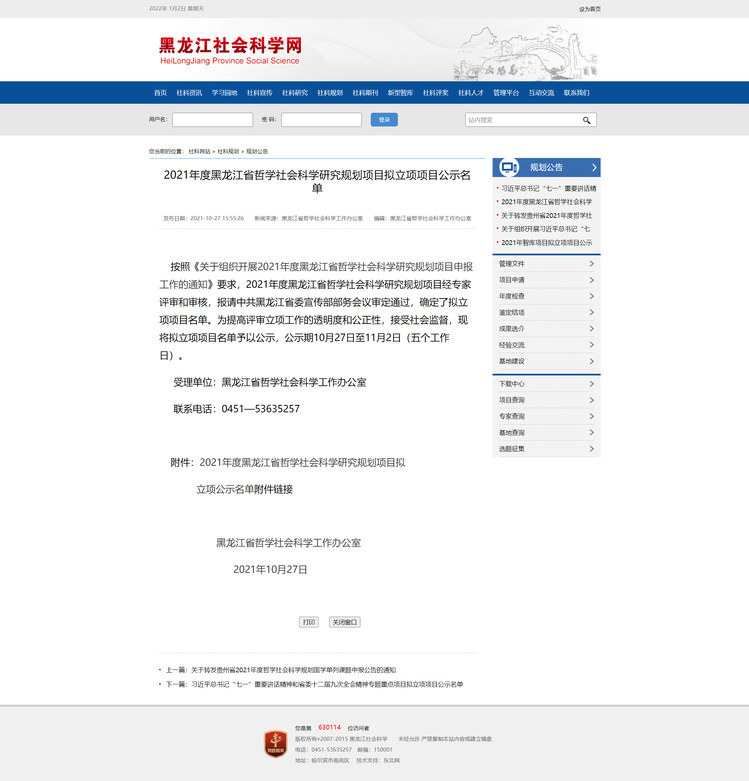The height and width of the screenshot is (781, 749).
Task: Click the chevron beside 管理文件
Action: tap(592, 263)
